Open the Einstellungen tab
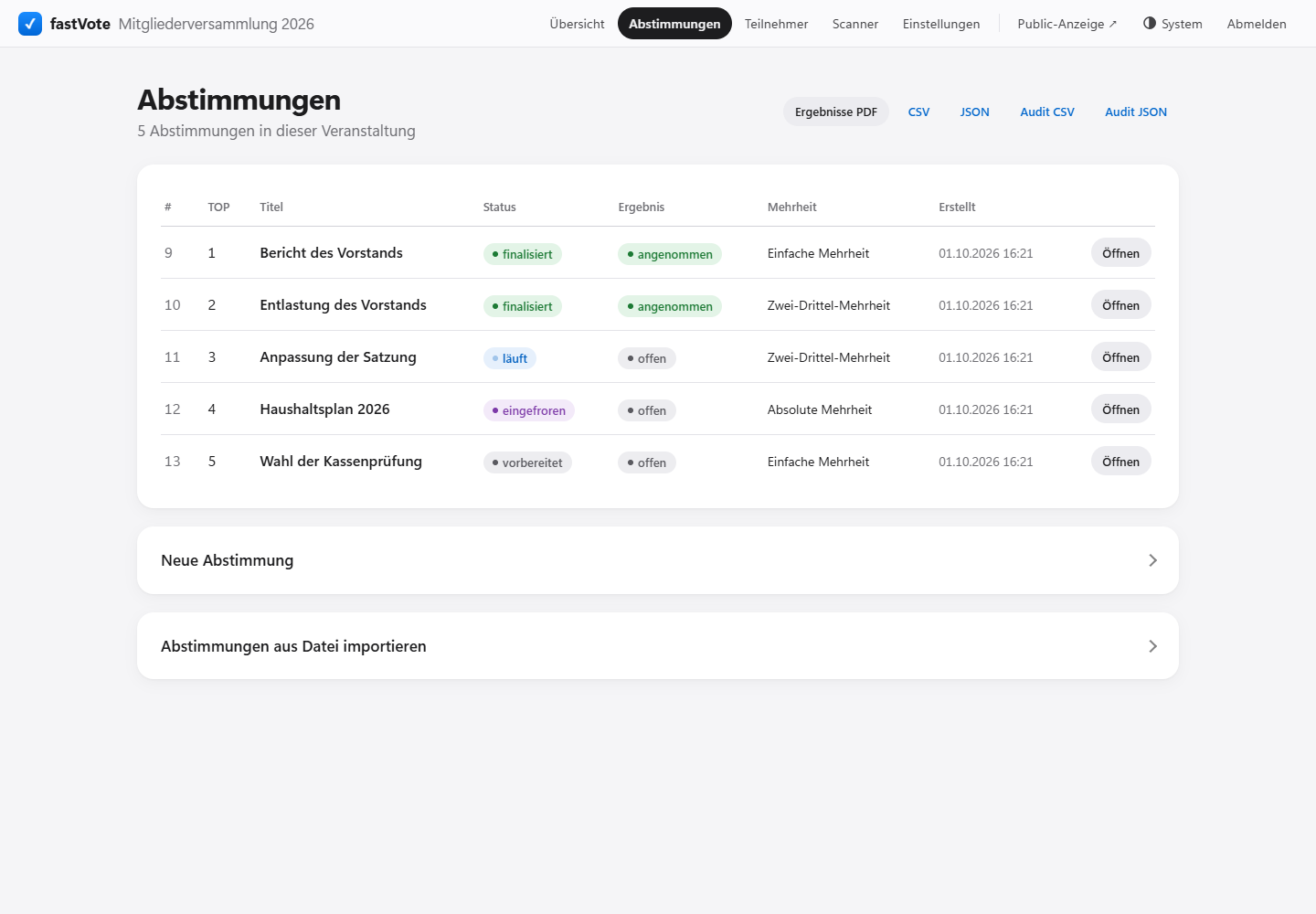1316x914 pixels. 941,24
